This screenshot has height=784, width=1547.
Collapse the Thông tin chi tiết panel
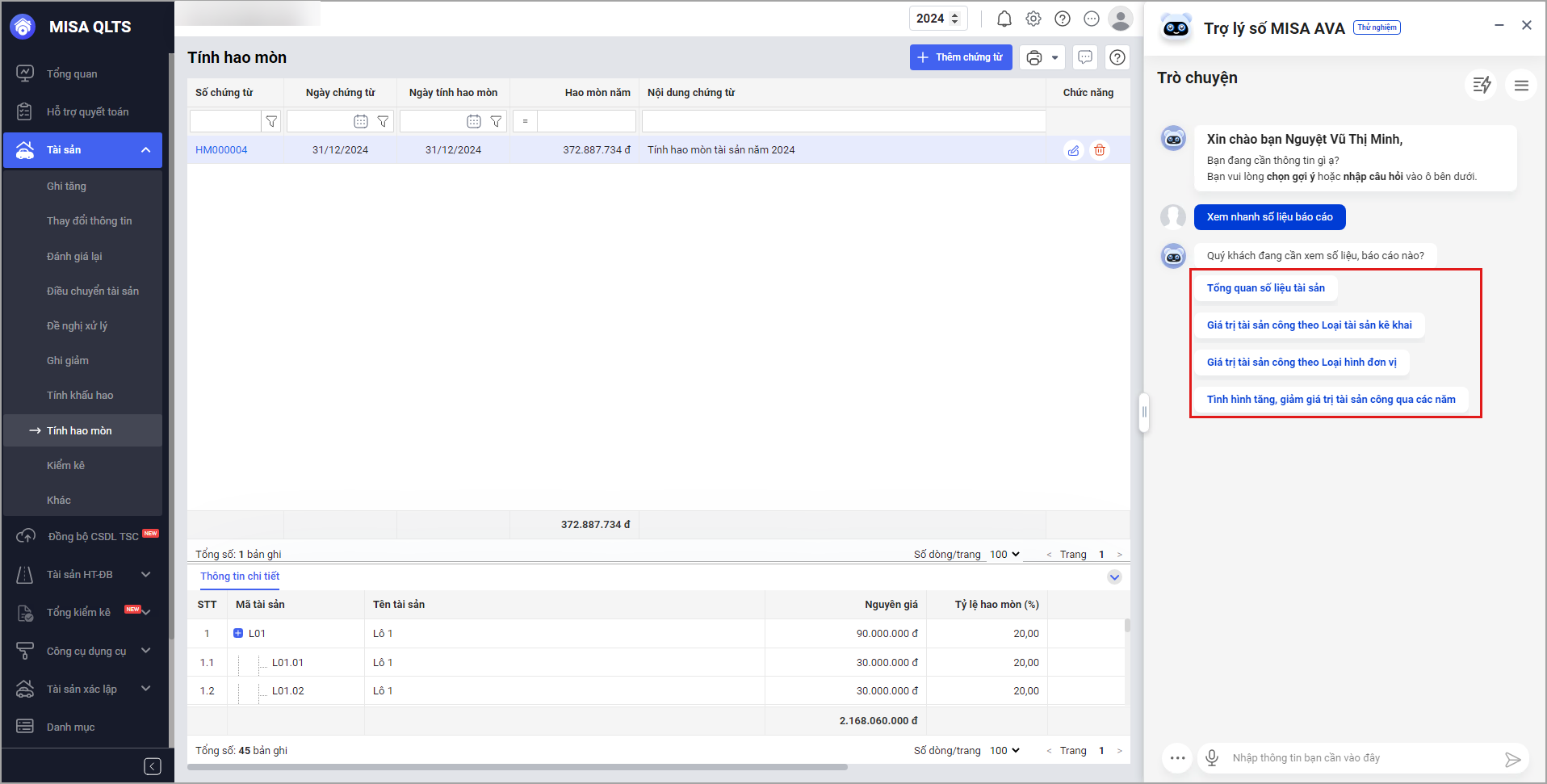tap(1114, 576)
